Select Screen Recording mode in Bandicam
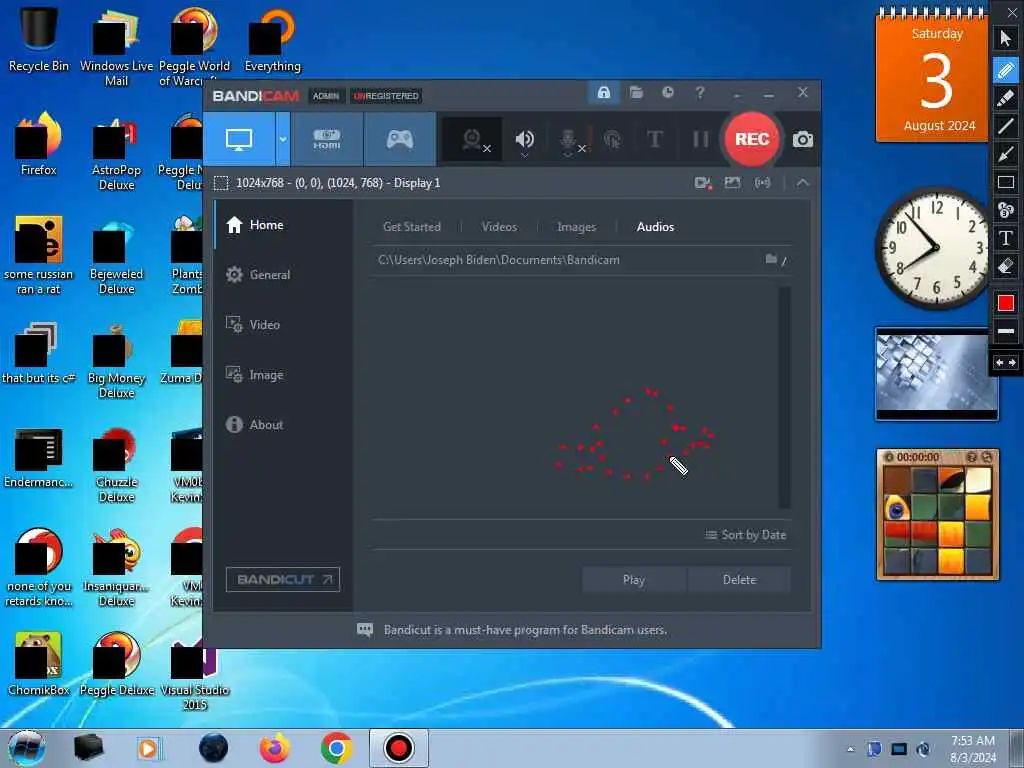The image size is (1024, 768). click(x=239, y=139)
